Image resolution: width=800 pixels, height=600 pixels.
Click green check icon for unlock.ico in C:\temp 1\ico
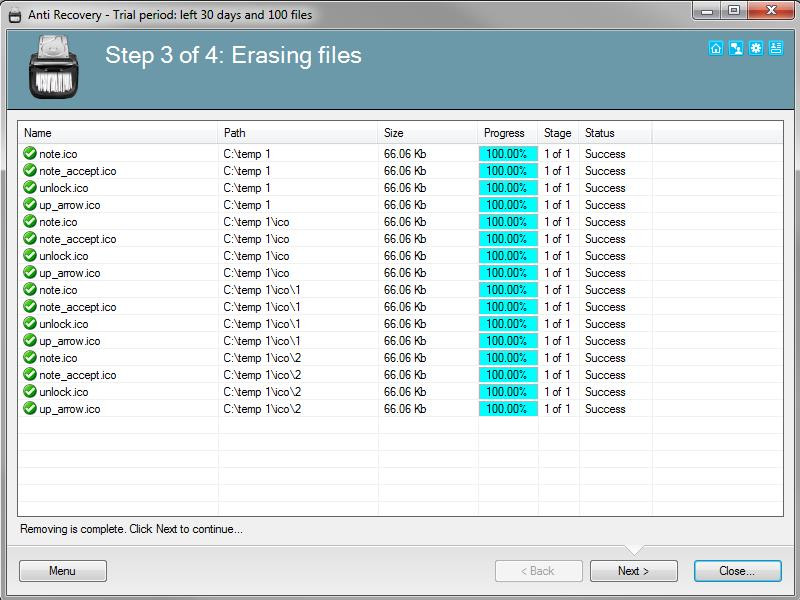[x=30, y=255]
